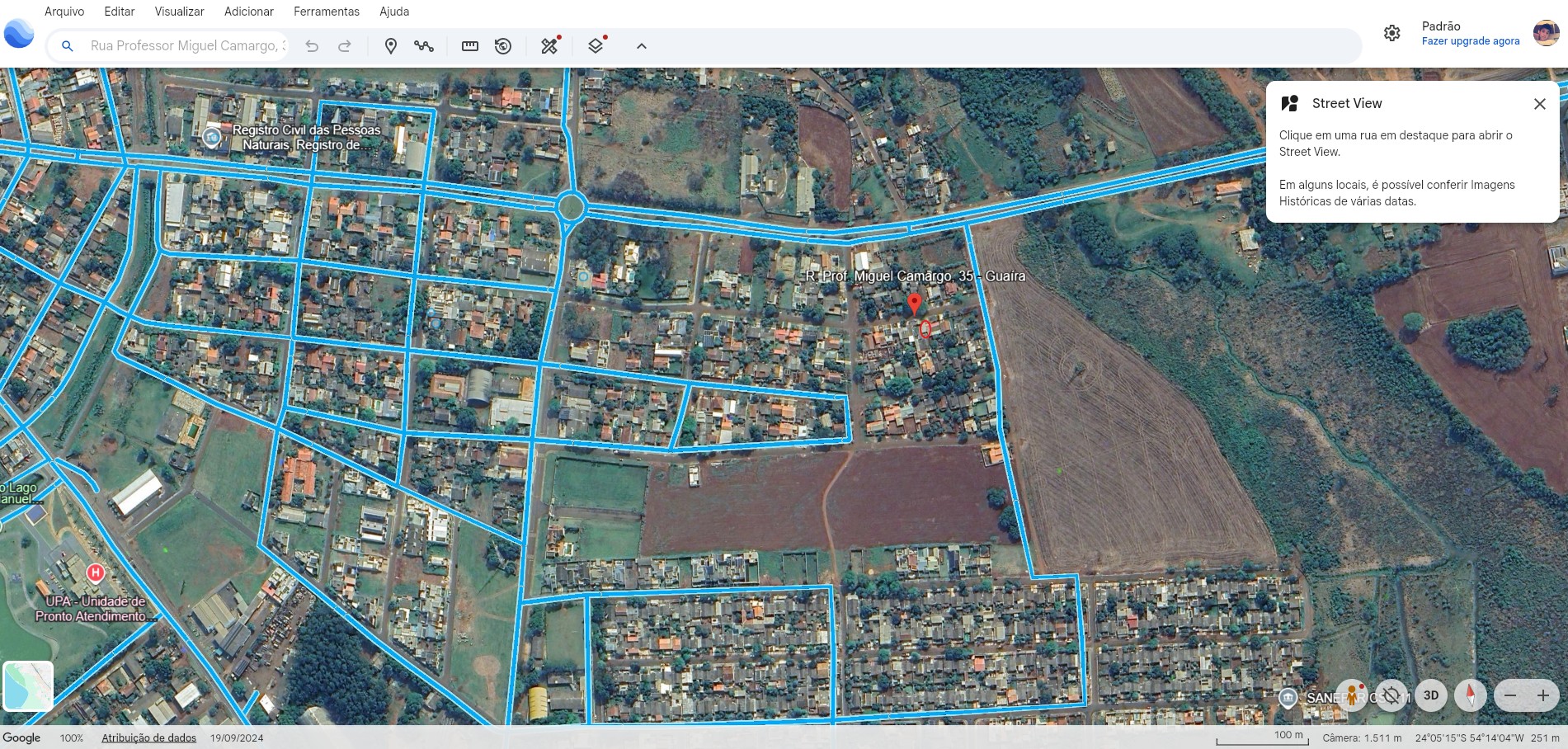Open the map style tools icon

[549, 46]
